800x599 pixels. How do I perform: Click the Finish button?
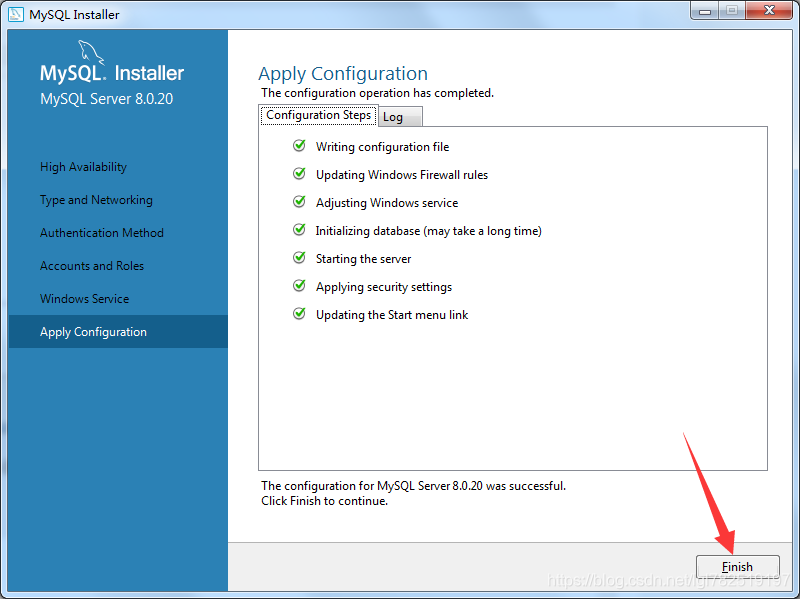pyautogui.click(x=737, y=566)
